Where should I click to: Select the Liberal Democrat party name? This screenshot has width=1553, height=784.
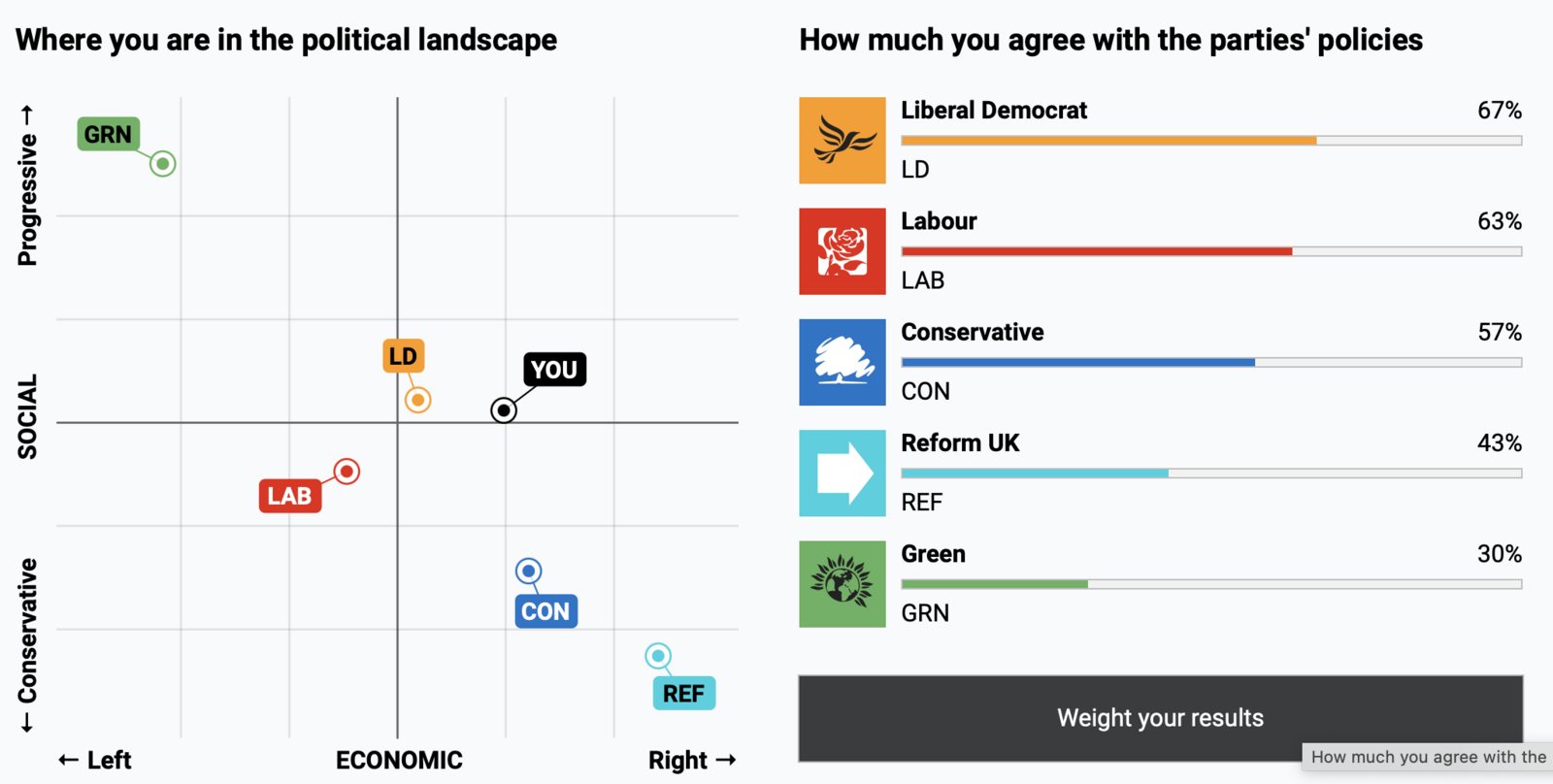994,111
